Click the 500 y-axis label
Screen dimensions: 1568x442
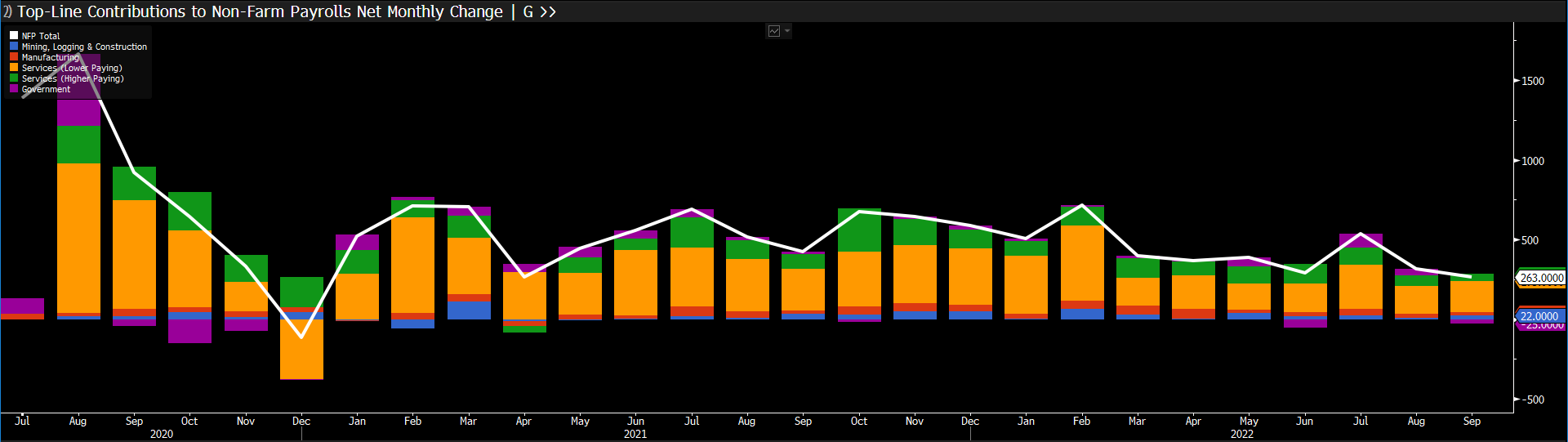pyautogui.click(x=1530, y=240)
